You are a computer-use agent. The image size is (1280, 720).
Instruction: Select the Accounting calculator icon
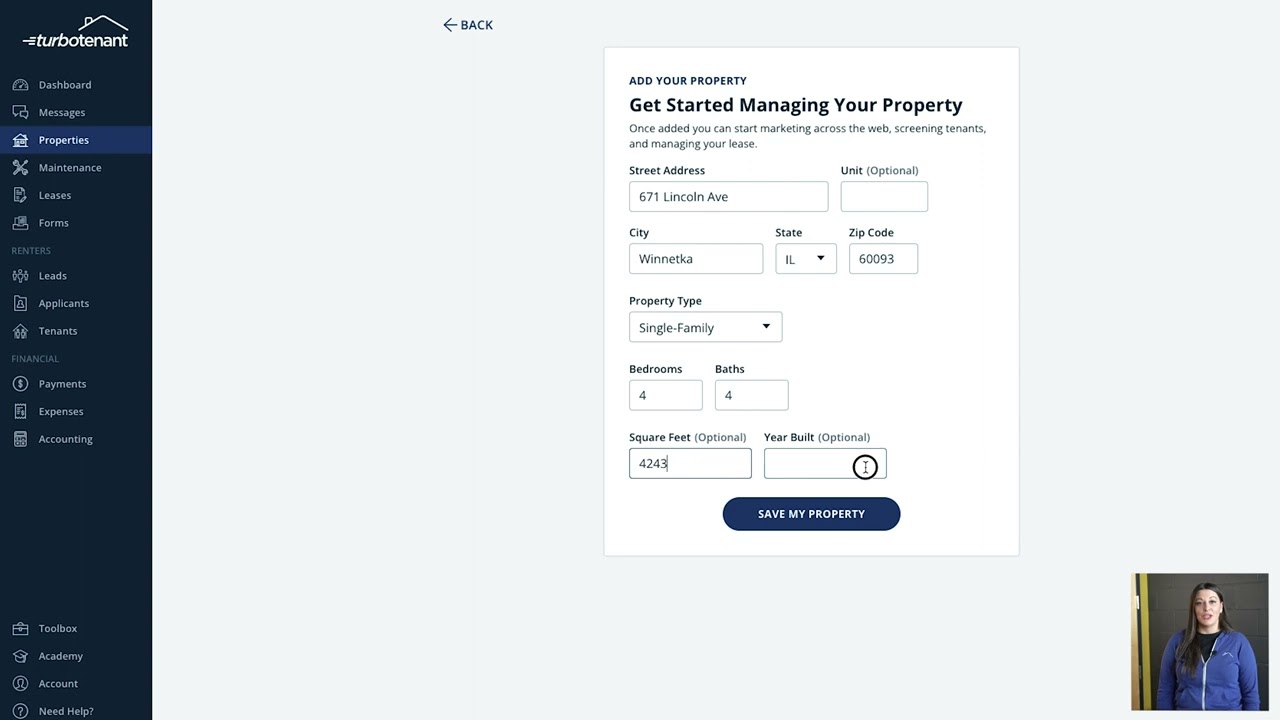20,439
